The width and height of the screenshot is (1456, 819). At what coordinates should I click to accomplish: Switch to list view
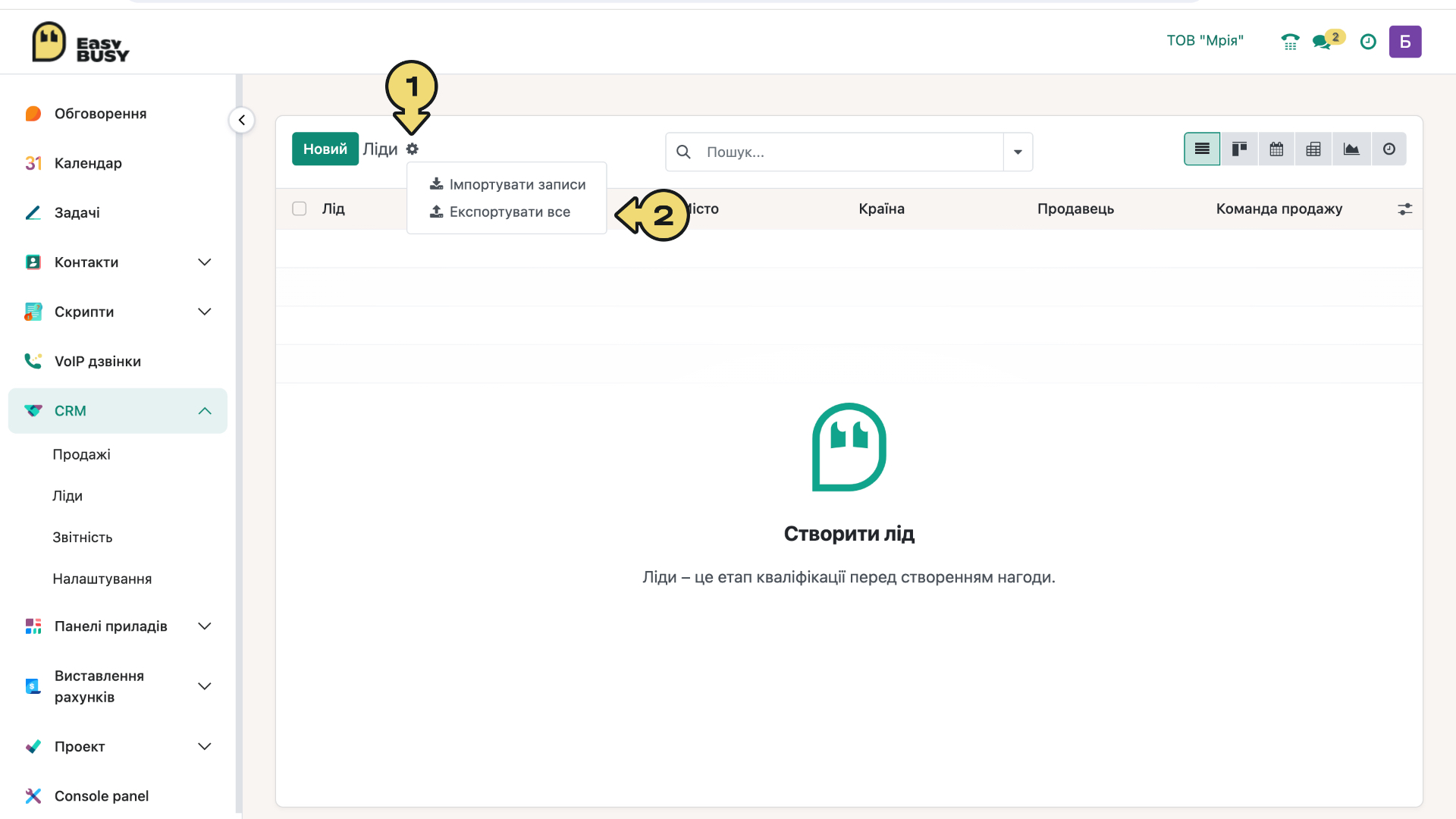coord(1202,149)
